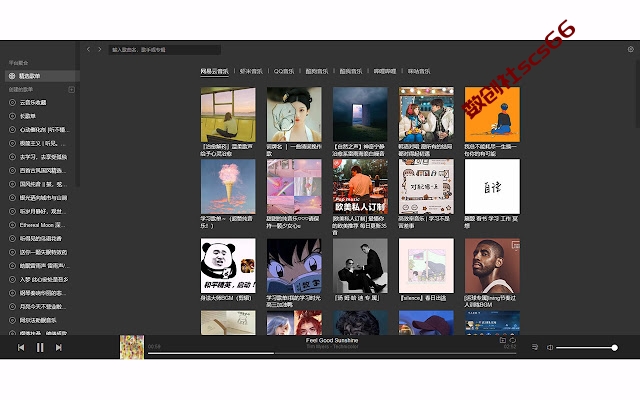The height and width of the screenshot is (400, 640).
Task: Add current song to a playlist
Action: [x=502, y=340]
